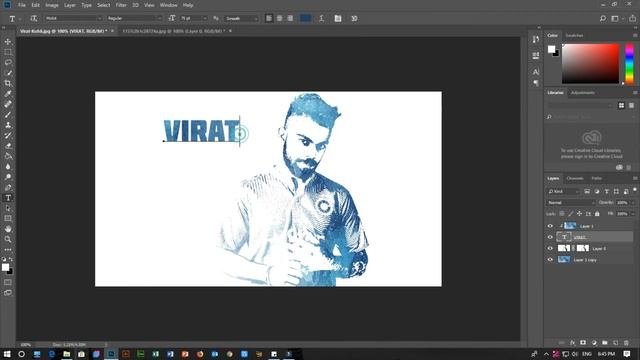
Task: Select the Brush tool
Action: point(8,115)
